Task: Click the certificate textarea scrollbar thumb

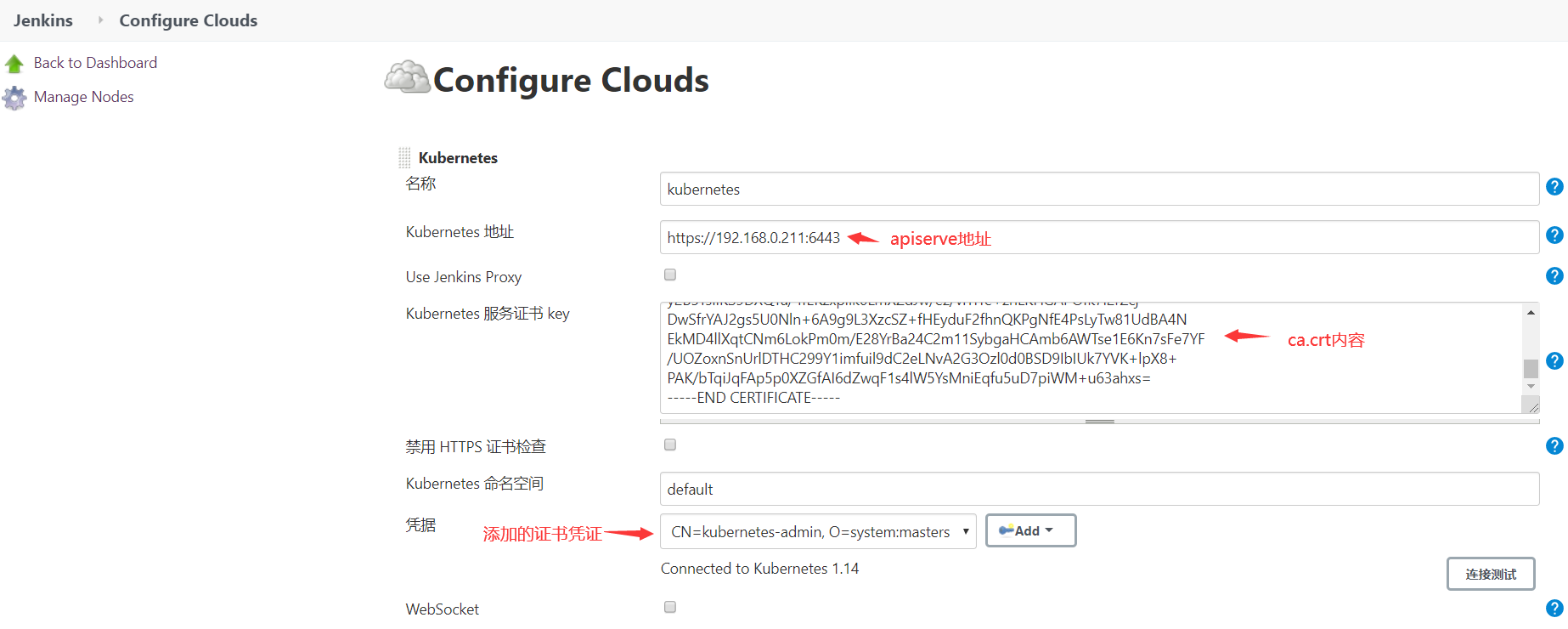Action: [1531, 368]
